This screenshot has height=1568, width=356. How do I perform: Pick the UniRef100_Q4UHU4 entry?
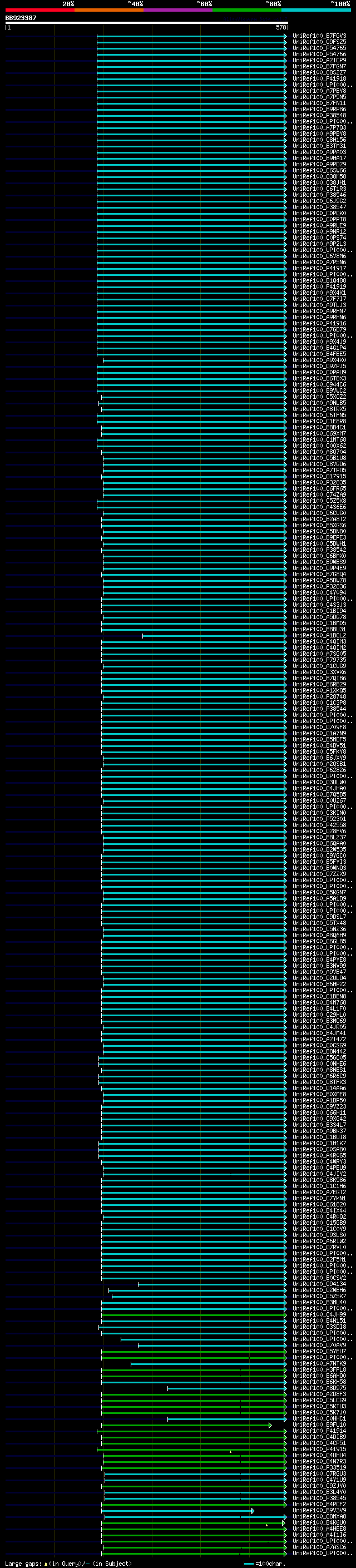click(x=319, y=1456)
